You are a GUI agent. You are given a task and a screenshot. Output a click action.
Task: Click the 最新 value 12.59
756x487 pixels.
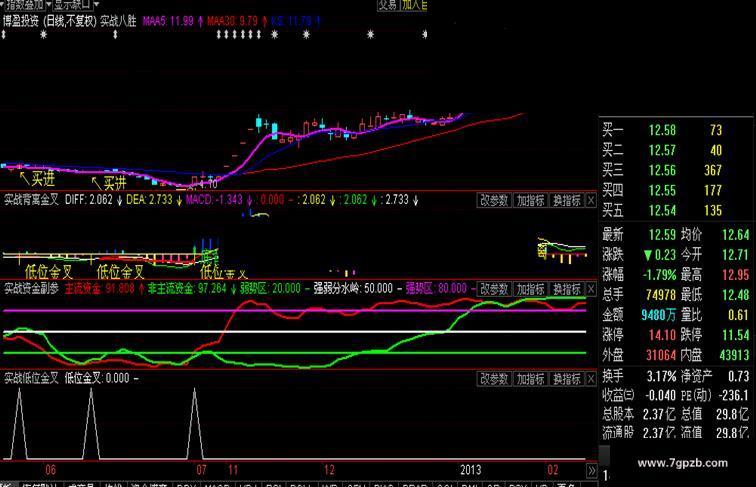(x=662, y=235)
